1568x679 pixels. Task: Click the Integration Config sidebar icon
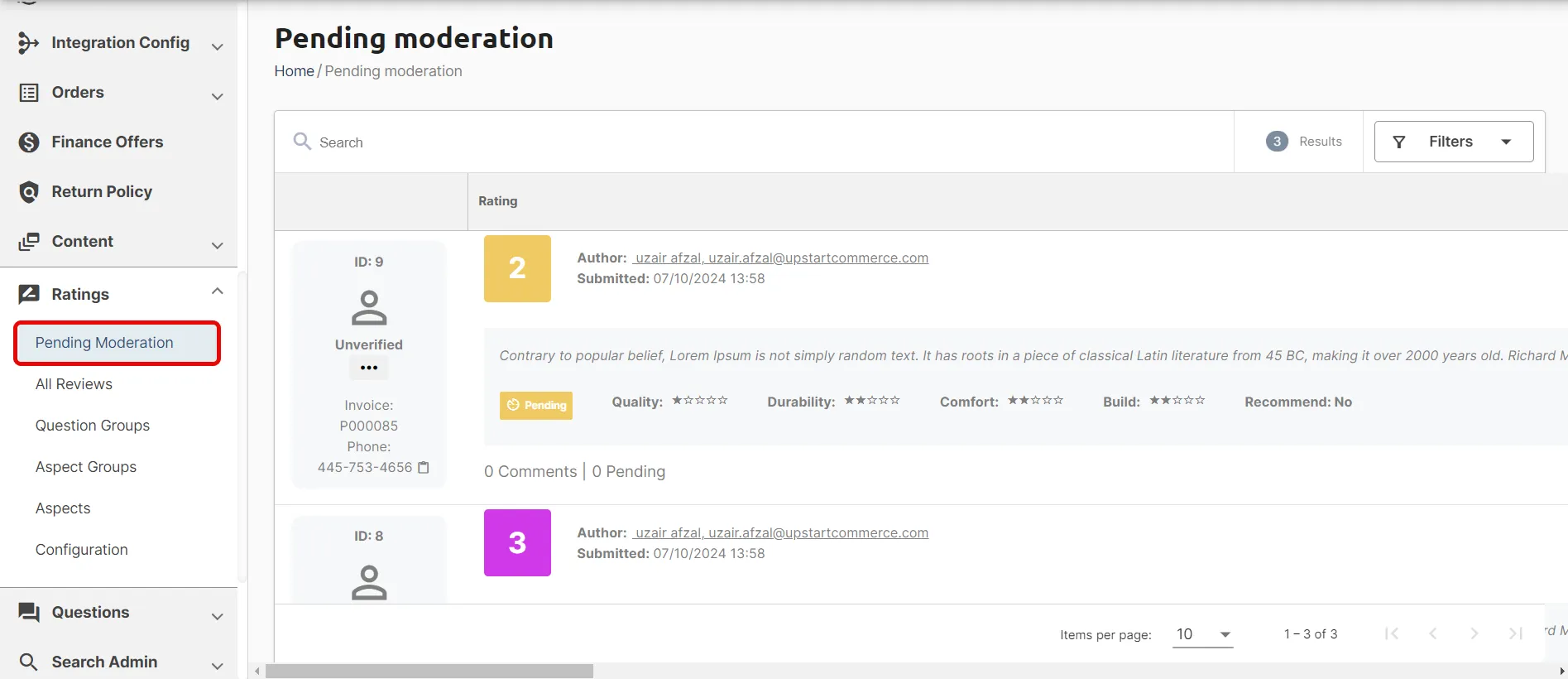pos(28,43)
